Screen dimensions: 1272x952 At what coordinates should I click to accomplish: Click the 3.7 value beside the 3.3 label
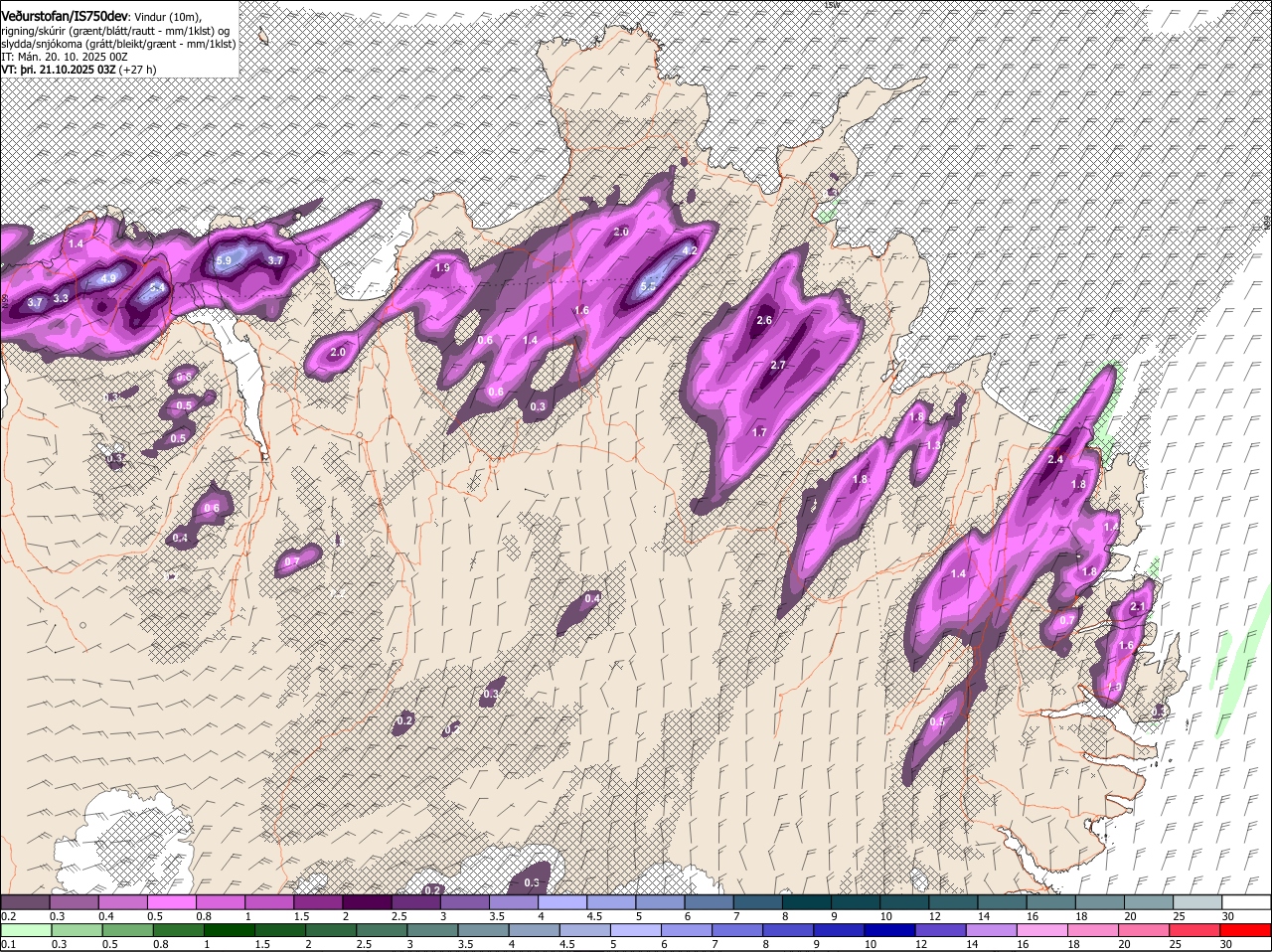point(35,302)
